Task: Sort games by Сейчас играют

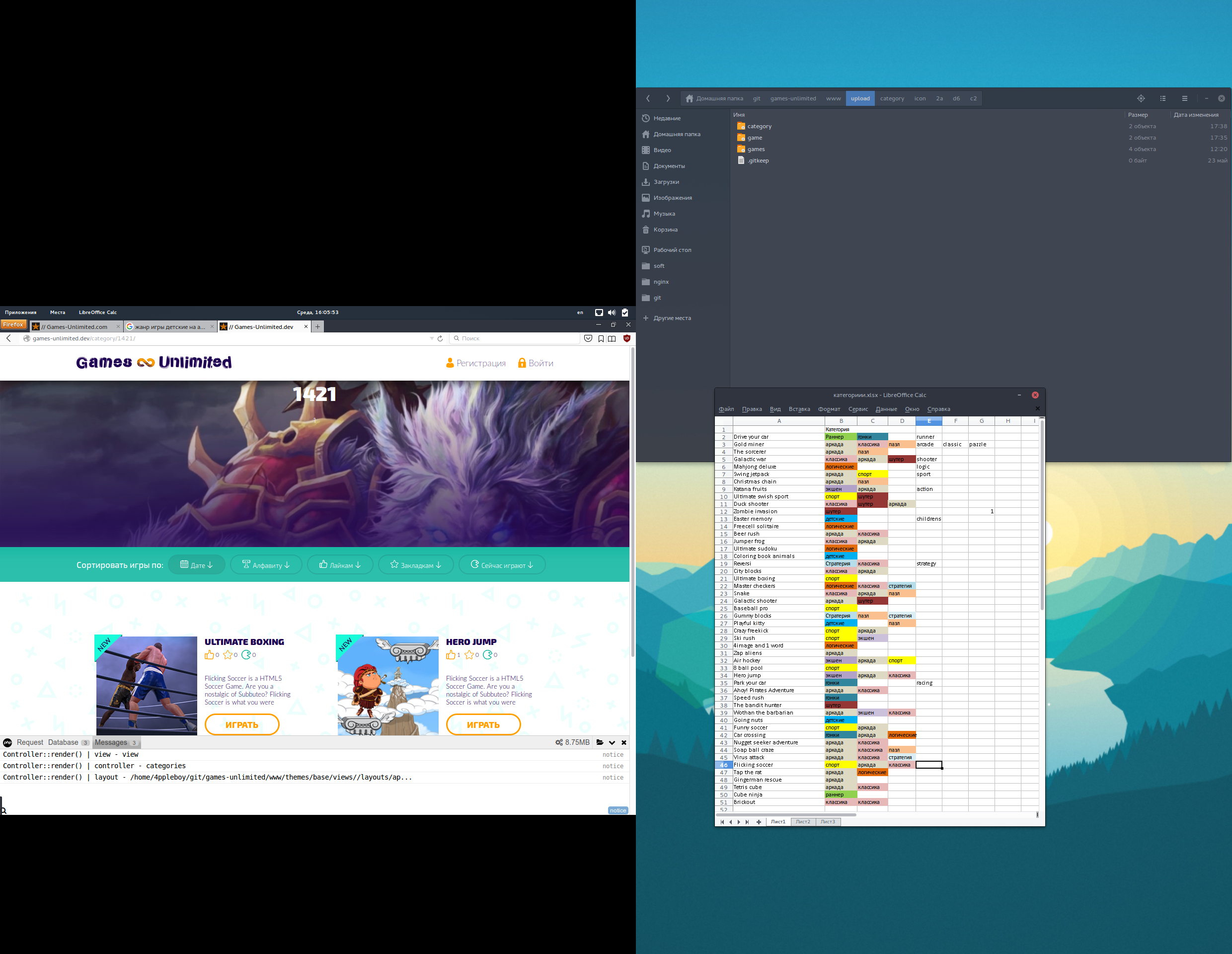Action: pos(502,565)
